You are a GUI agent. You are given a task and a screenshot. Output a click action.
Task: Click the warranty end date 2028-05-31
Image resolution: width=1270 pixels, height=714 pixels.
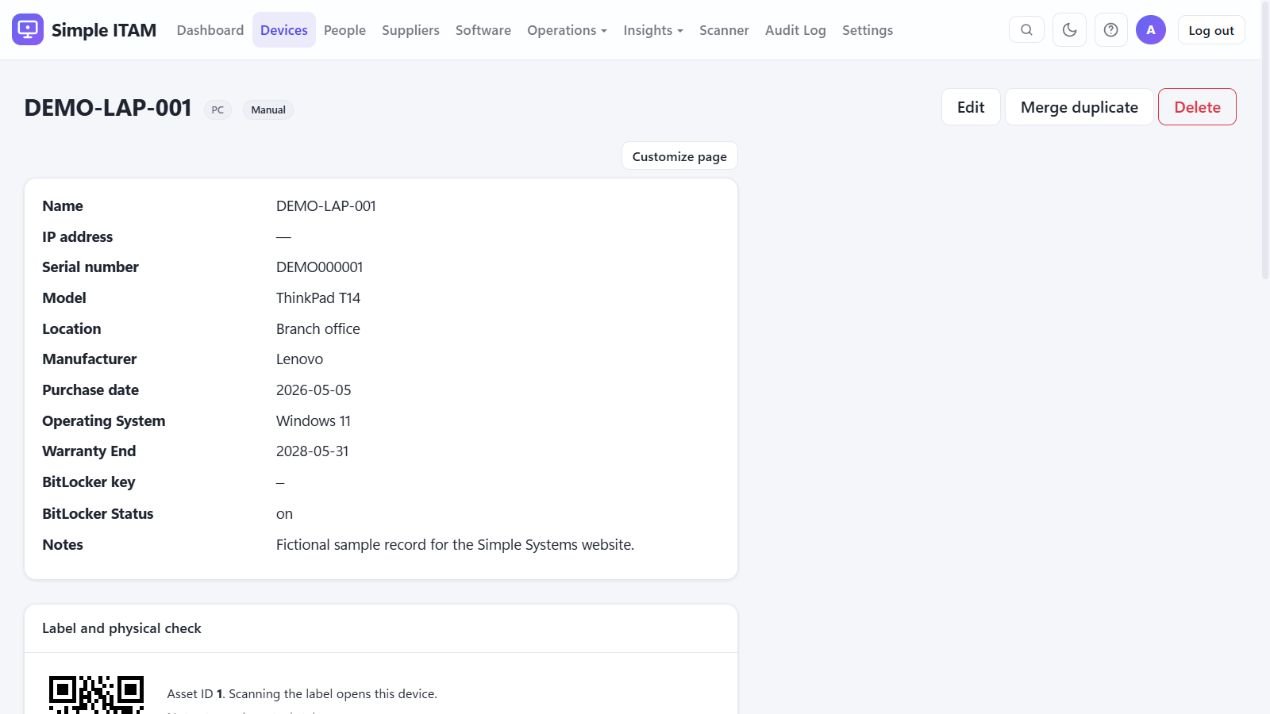tap(313, 451)
